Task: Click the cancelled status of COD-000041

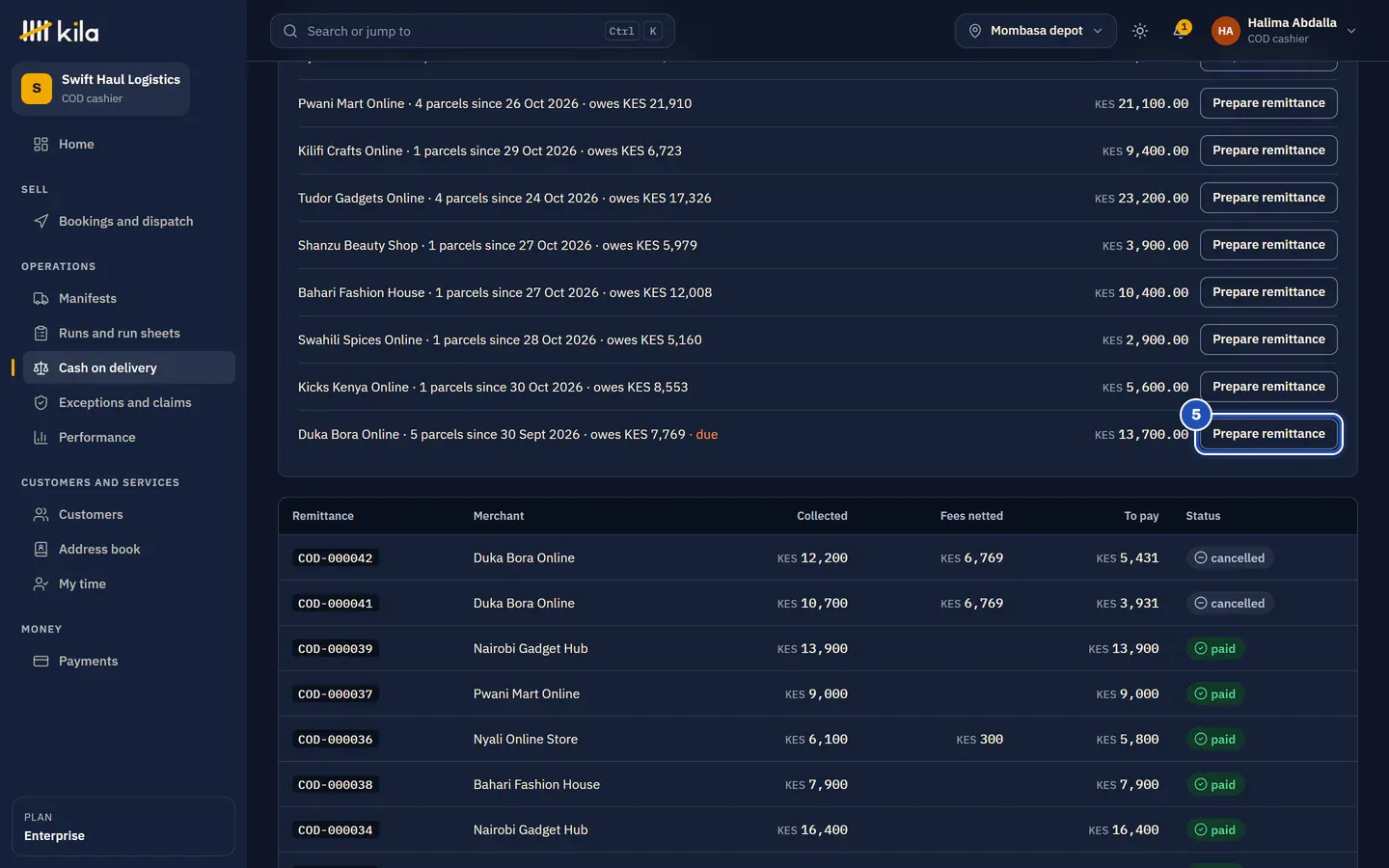Action: [x=1230, y=604]
